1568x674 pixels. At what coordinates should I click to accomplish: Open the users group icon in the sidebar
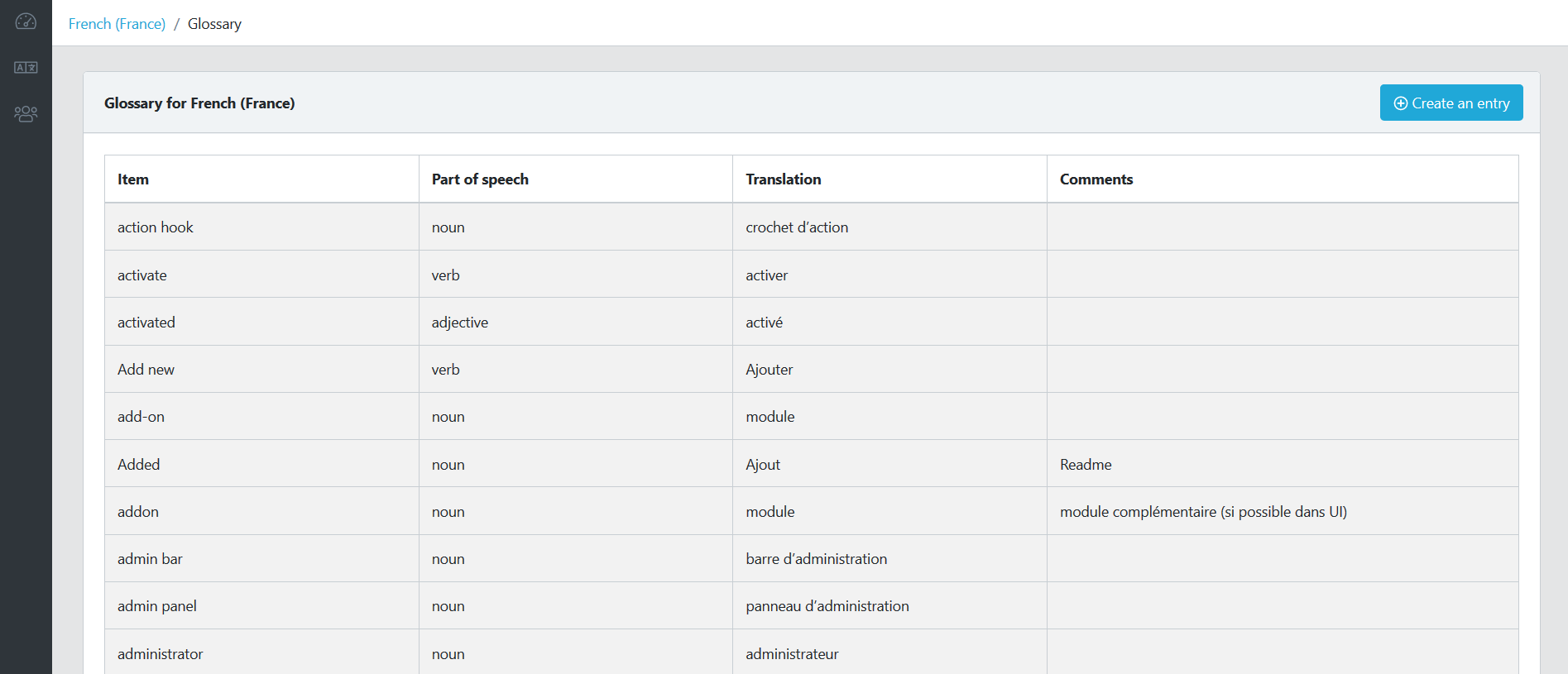click(26, 113)
